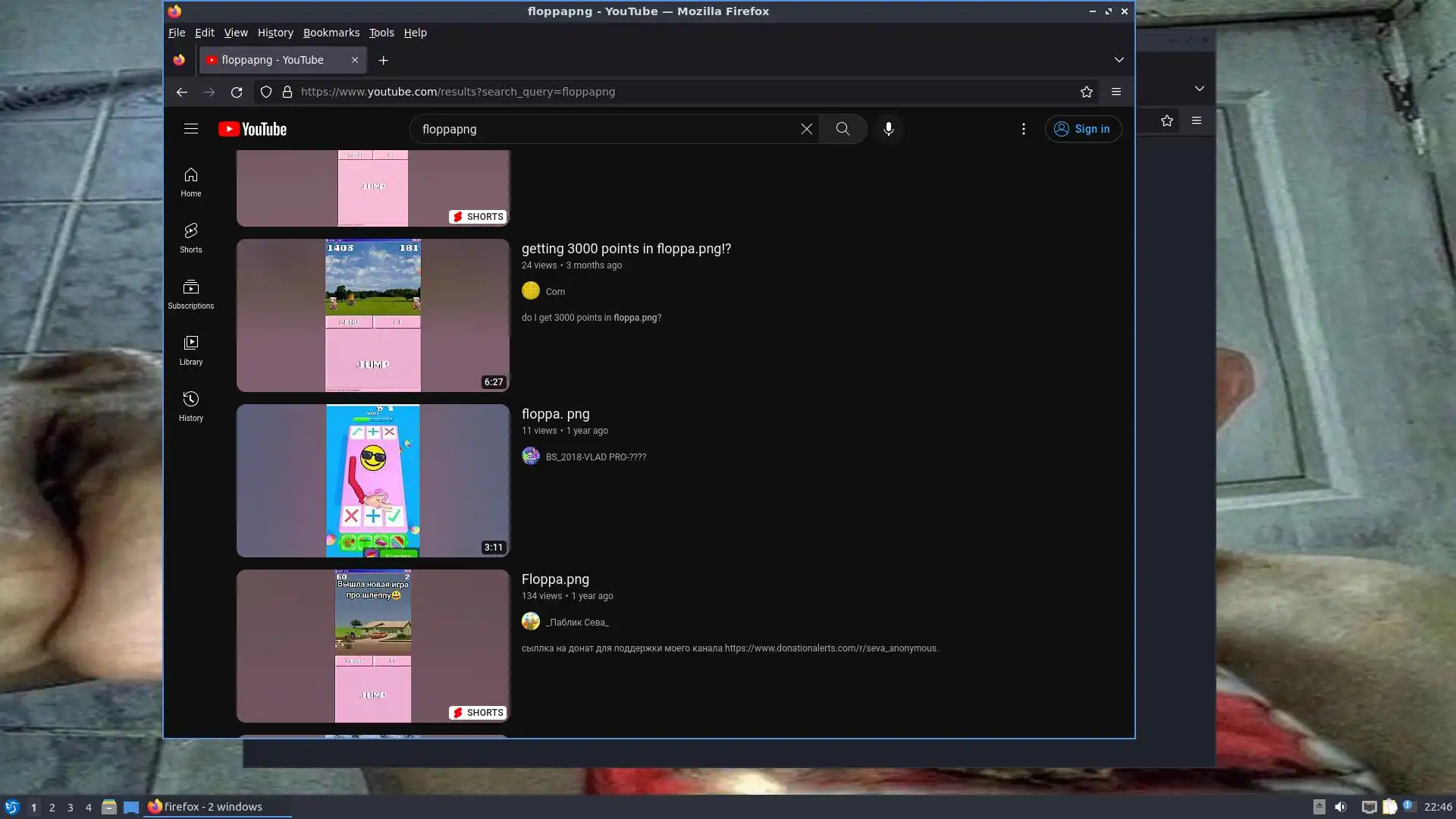
Task: Open the Bookmarks menu
Action: pyautogui.click(x=331, y=33)
